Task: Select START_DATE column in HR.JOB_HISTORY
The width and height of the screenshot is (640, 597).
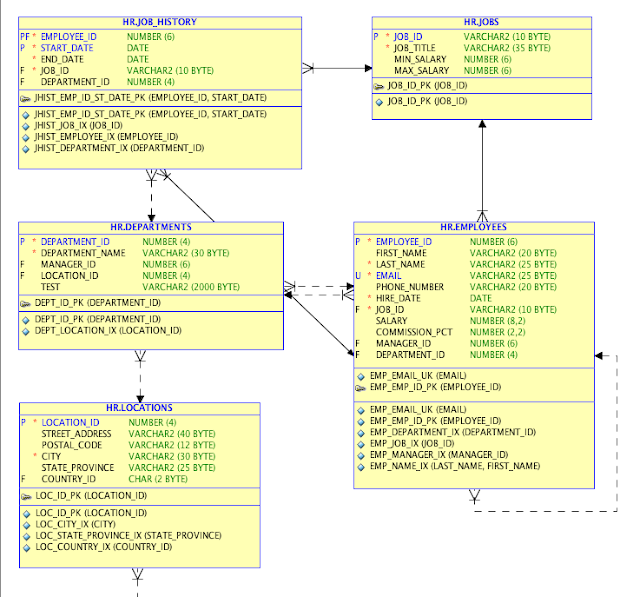Action: [67, 48]
